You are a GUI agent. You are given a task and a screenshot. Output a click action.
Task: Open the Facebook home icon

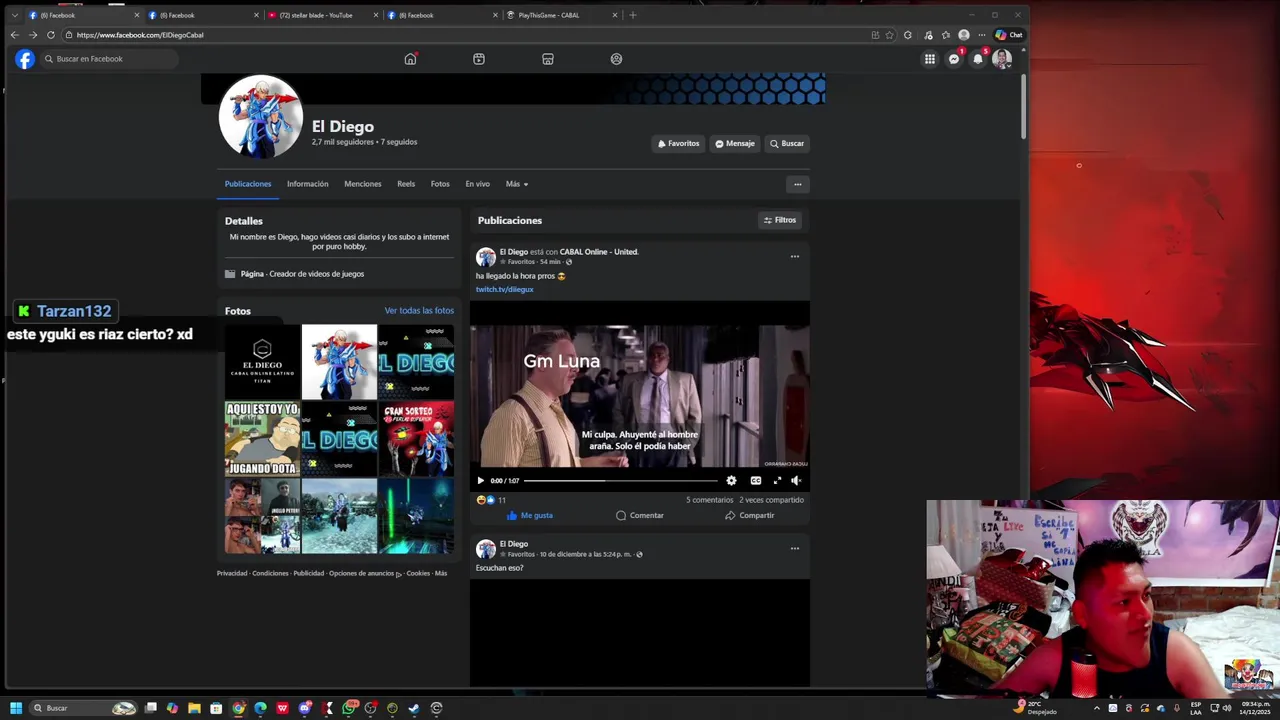click(410, 59)
